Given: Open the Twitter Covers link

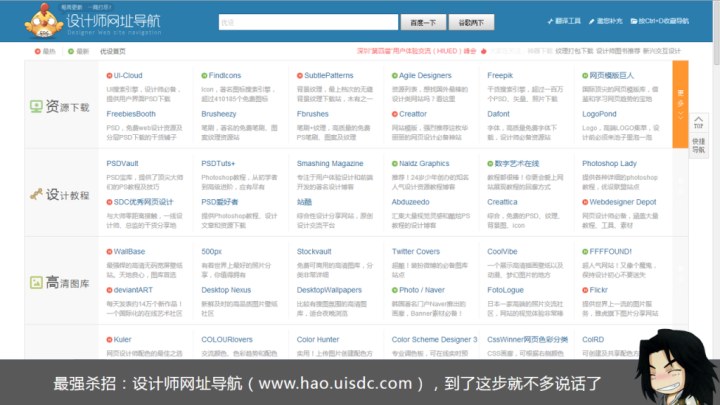Looking at the screenshot, I should 416,252.
